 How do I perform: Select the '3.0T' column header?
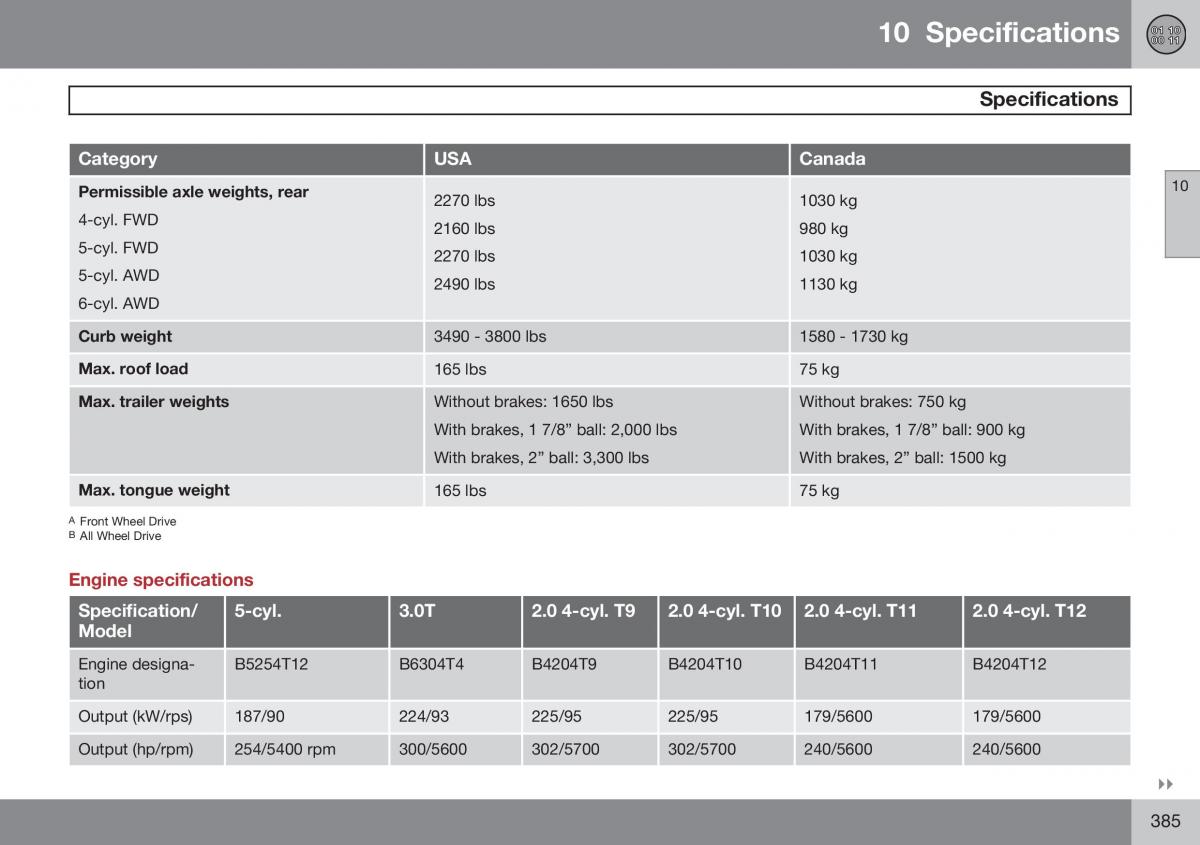tap(455, 621)
